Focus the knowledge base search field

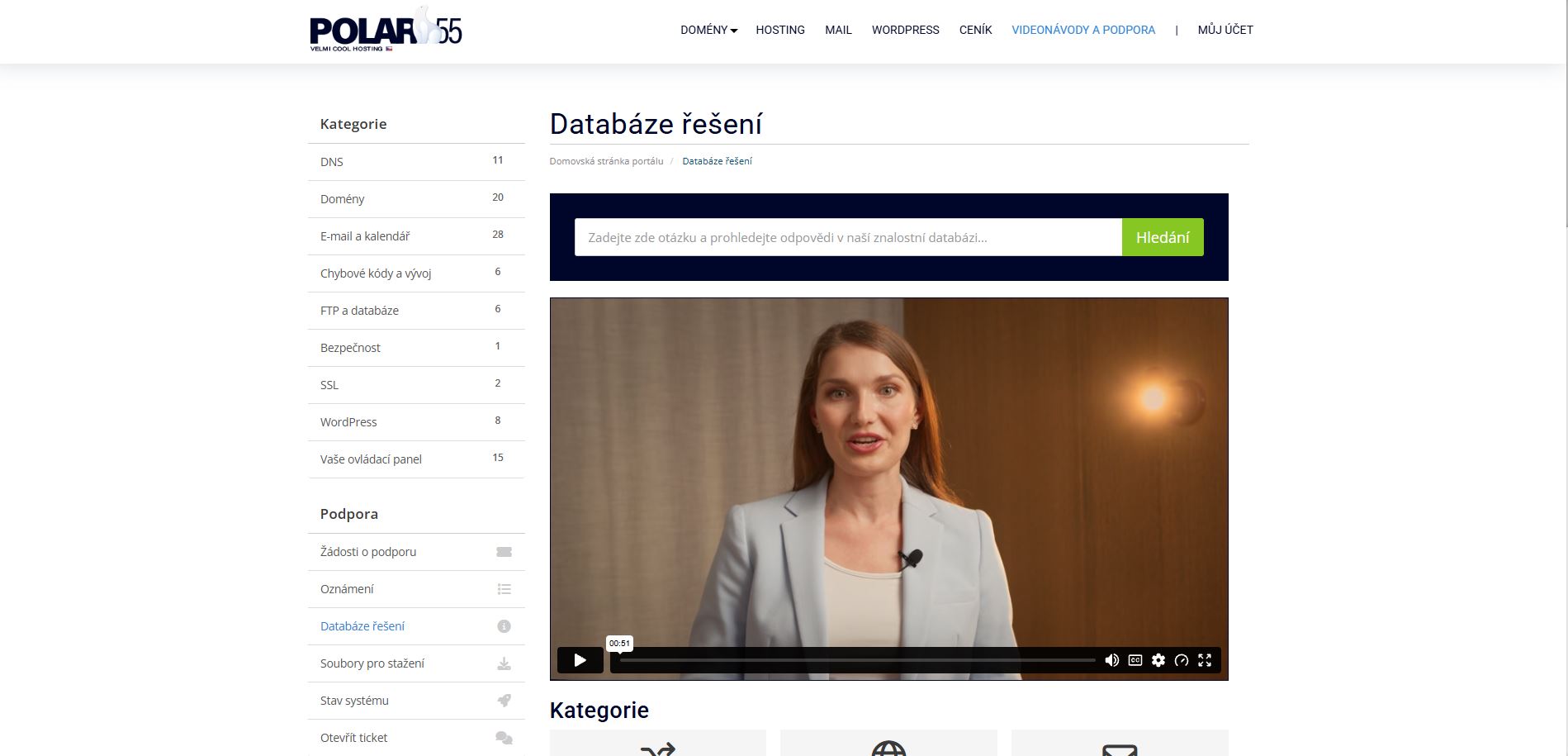pos(848,237)
